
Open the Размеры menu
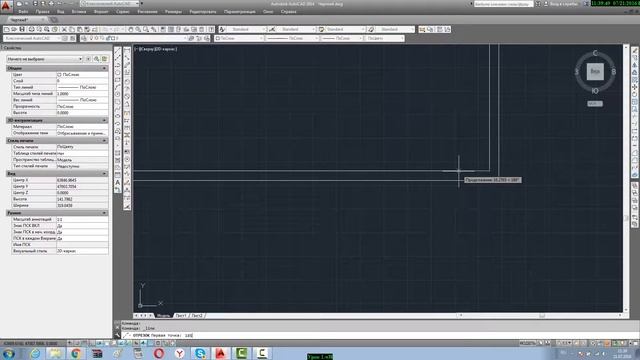[x=173, y=12]
